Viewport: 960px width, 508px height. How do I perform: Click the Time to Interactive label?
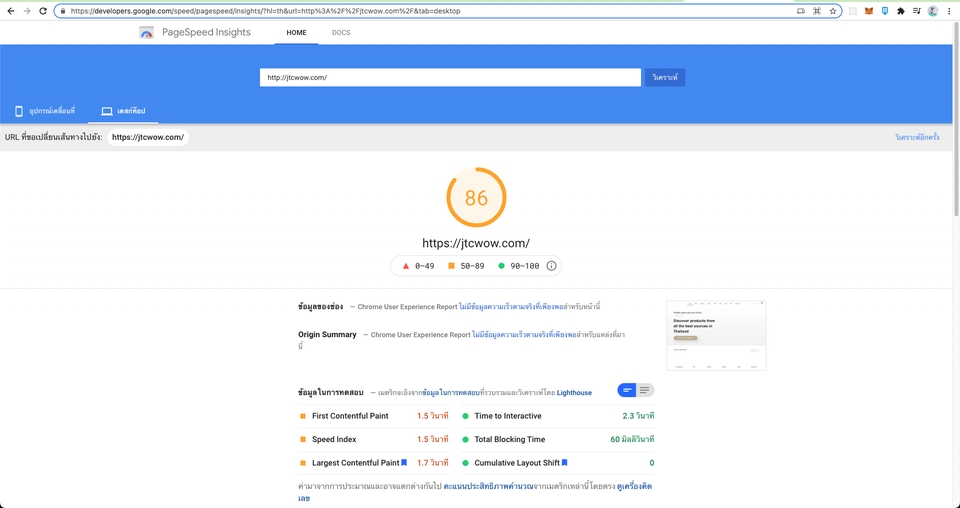(x=508, y=416)
